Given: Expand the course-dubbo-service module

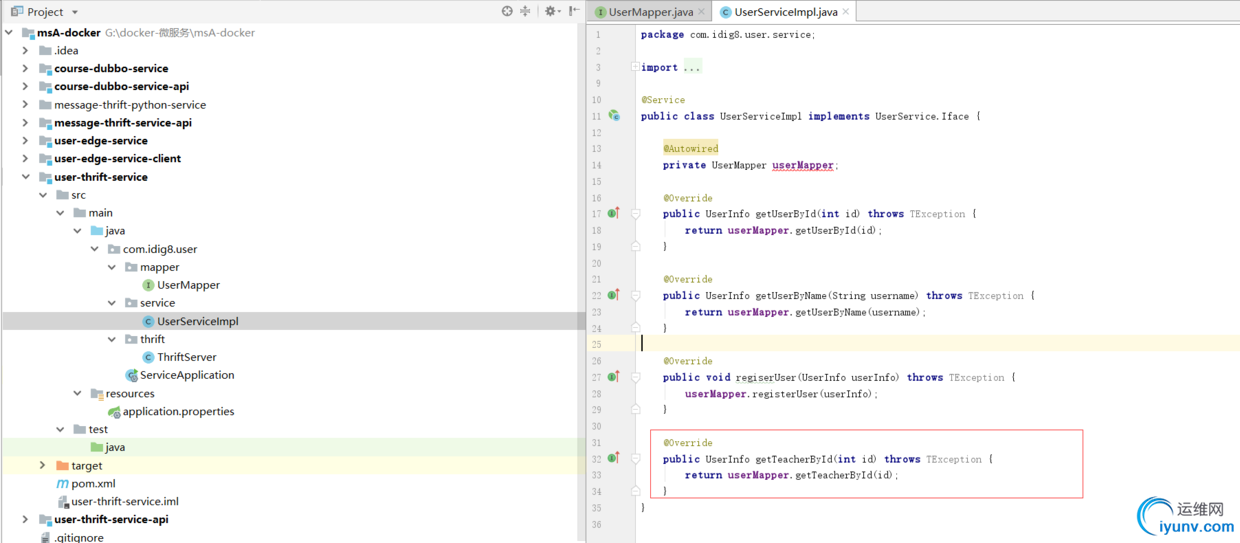Looking at the screenshot, I should 26,69.
